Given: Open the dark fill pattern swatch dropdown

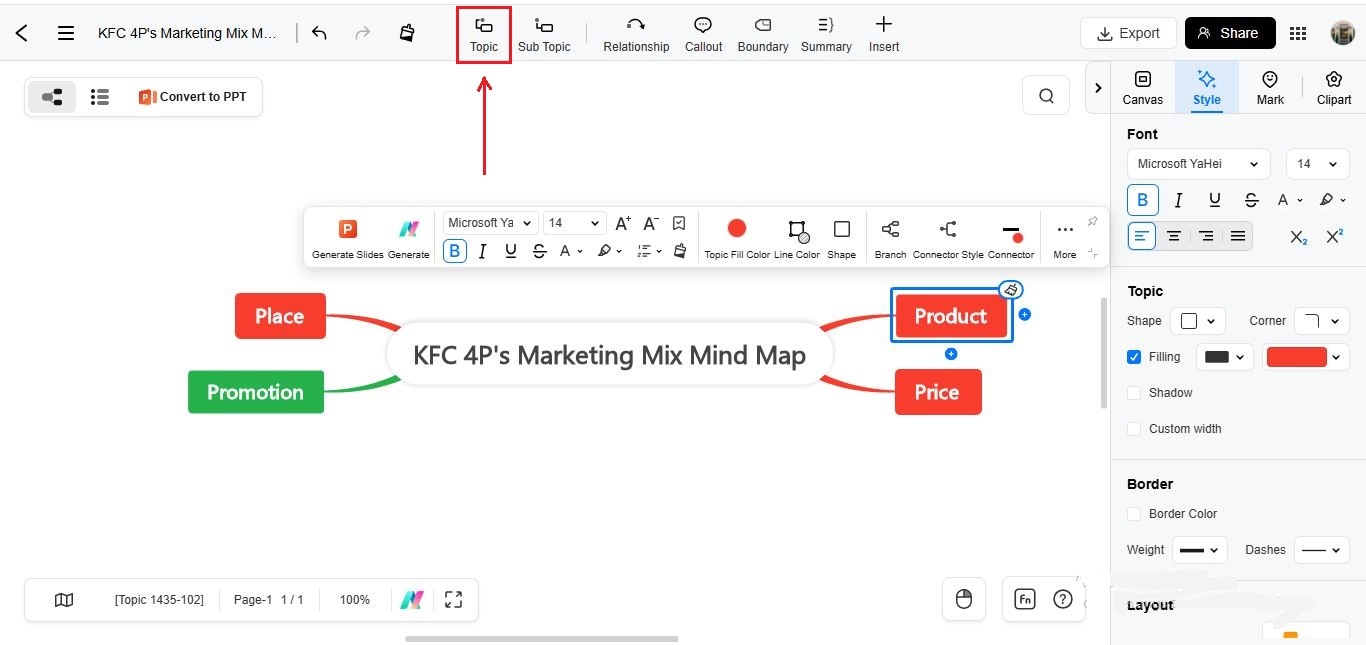Looking at the screenshot, I should coord(1225,357).
